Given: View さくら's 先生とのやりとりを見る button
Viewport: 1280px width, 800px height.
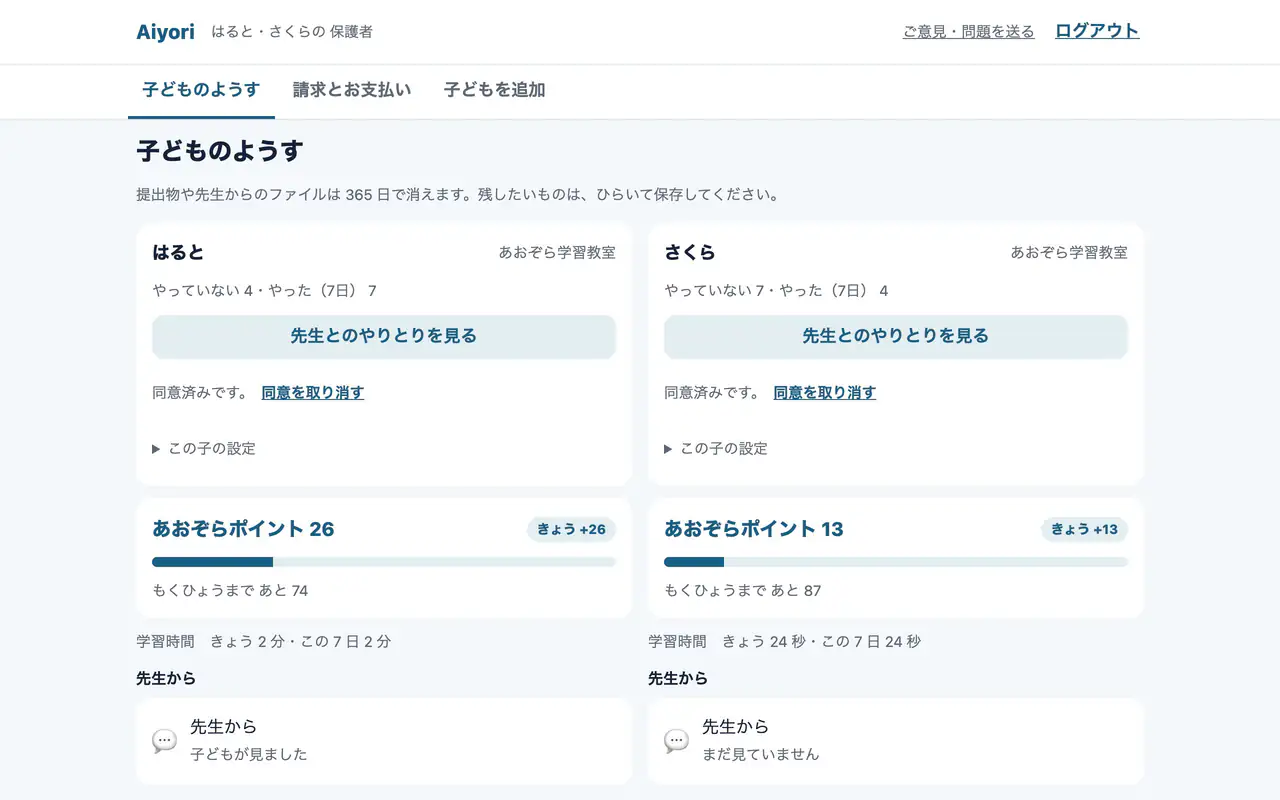Looking at the screenshot, I should 896,336.
